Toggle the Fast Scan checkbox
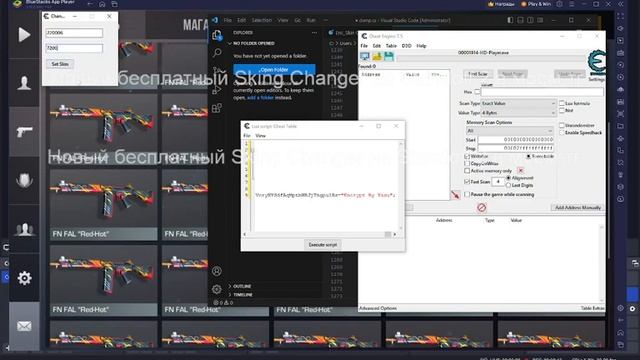 click(x=467, y=182)
